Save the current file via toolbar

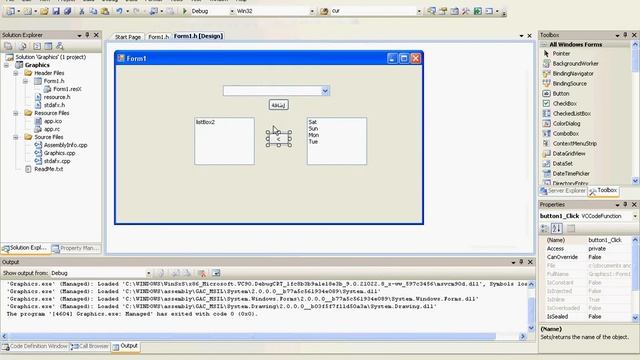pyautogui.click(x=56, y=11)
